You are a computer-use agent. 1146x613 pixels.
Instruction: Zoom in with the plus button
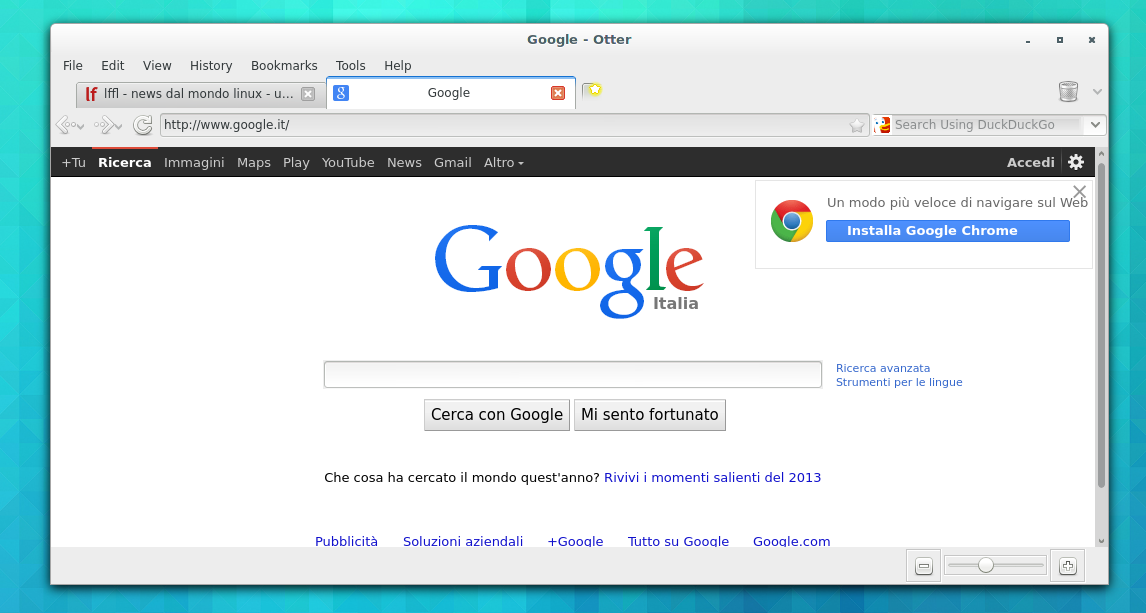(1068, 566)
